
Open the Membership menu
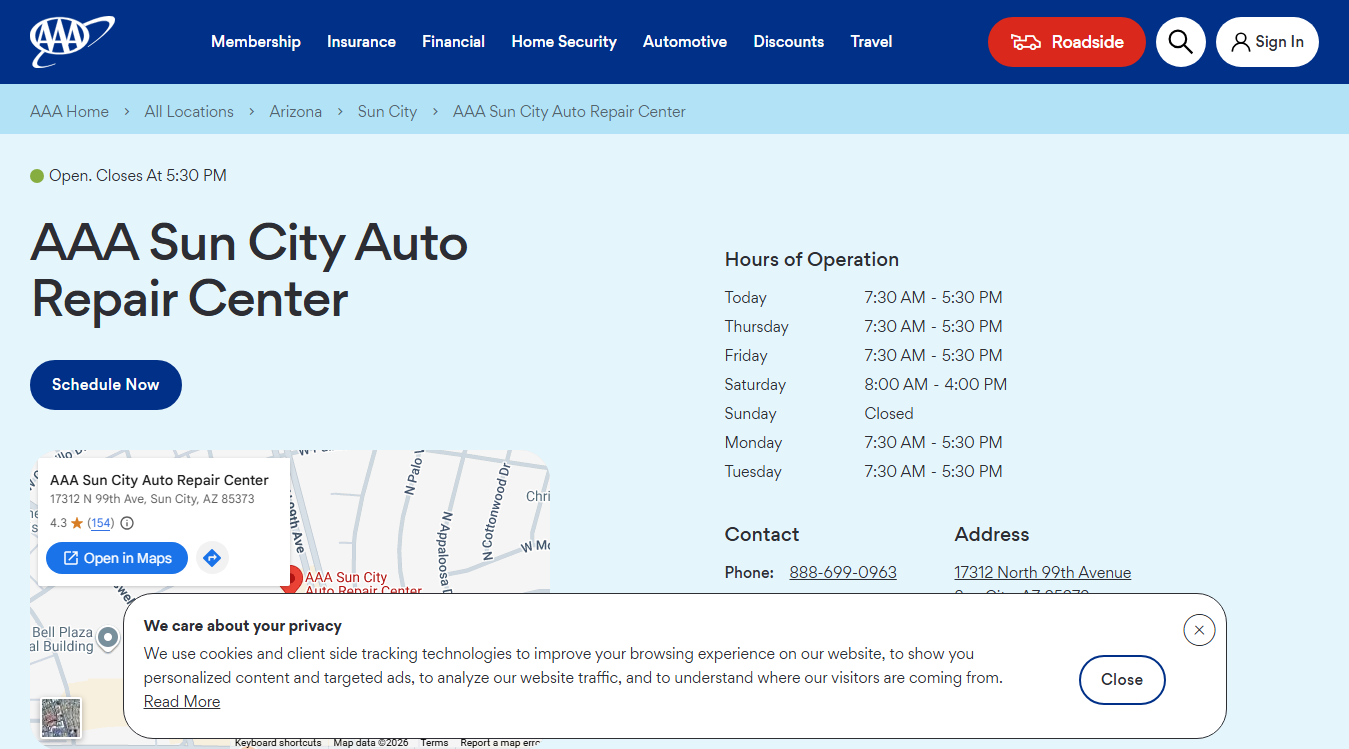coord(256,42)
